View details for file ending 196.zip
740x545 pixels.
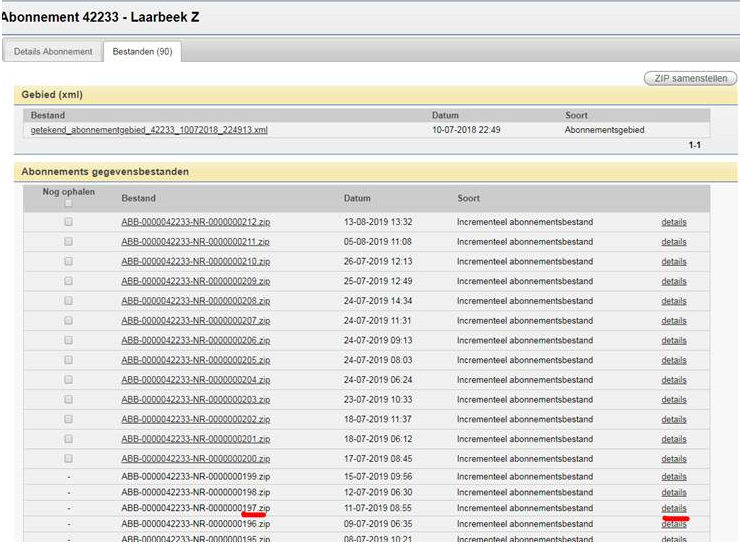(x=673, y=524)
